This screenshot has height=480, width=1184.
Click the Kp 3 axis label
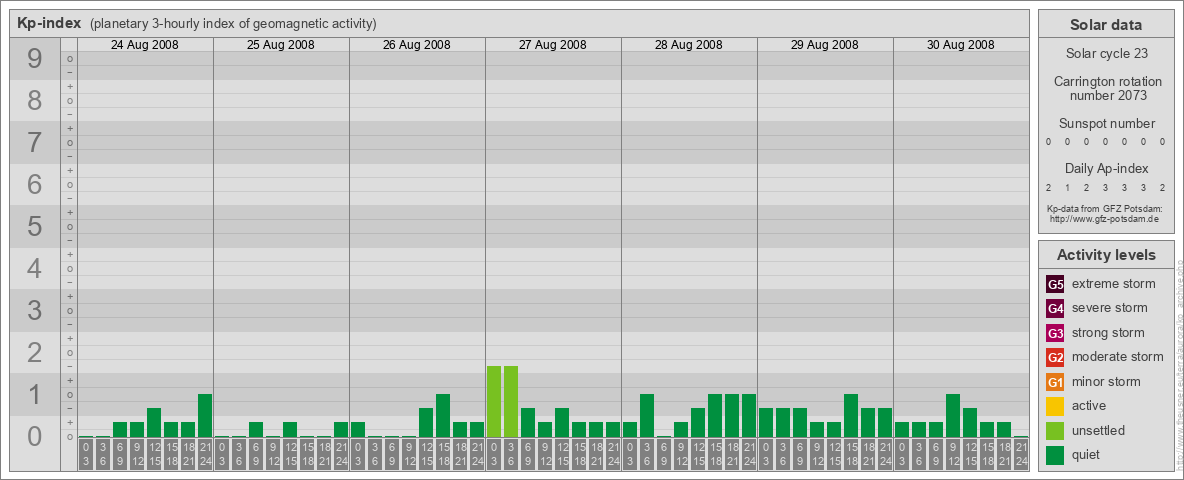point(35,310)
